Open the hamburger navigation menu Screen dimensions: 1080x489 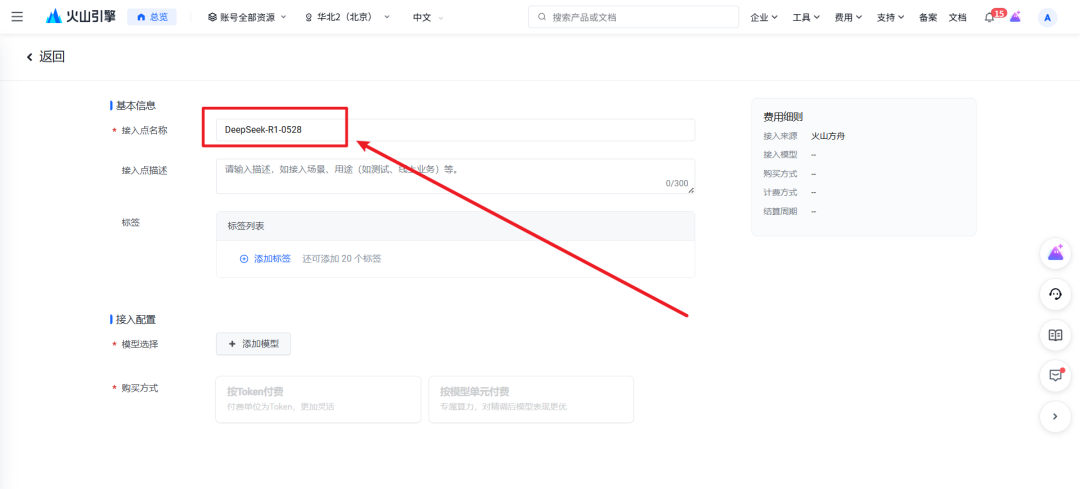click(17, 17)
